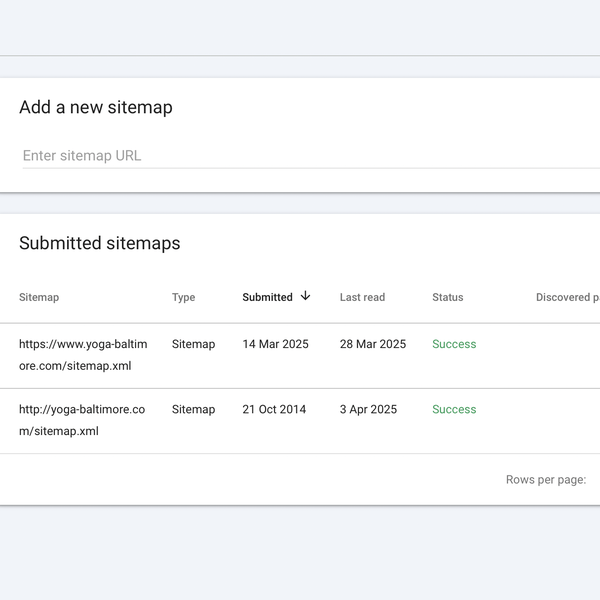Select the 14 Mar 2025 submitted date
Screen dimensions: 600x600
[275, 344]
